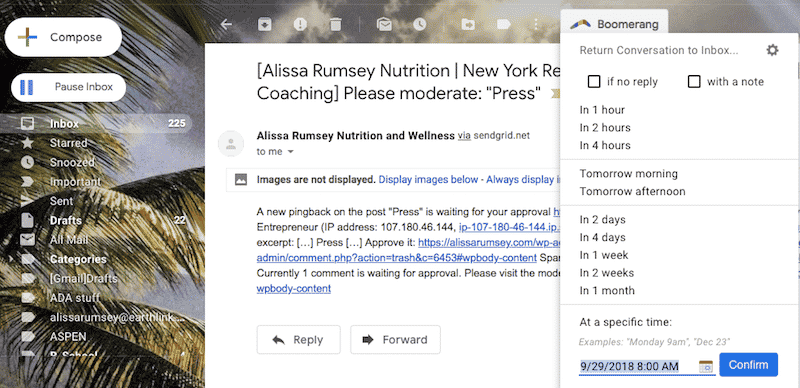
Task: Snooze the email using clock icon
Action: [x=419, y=24]
